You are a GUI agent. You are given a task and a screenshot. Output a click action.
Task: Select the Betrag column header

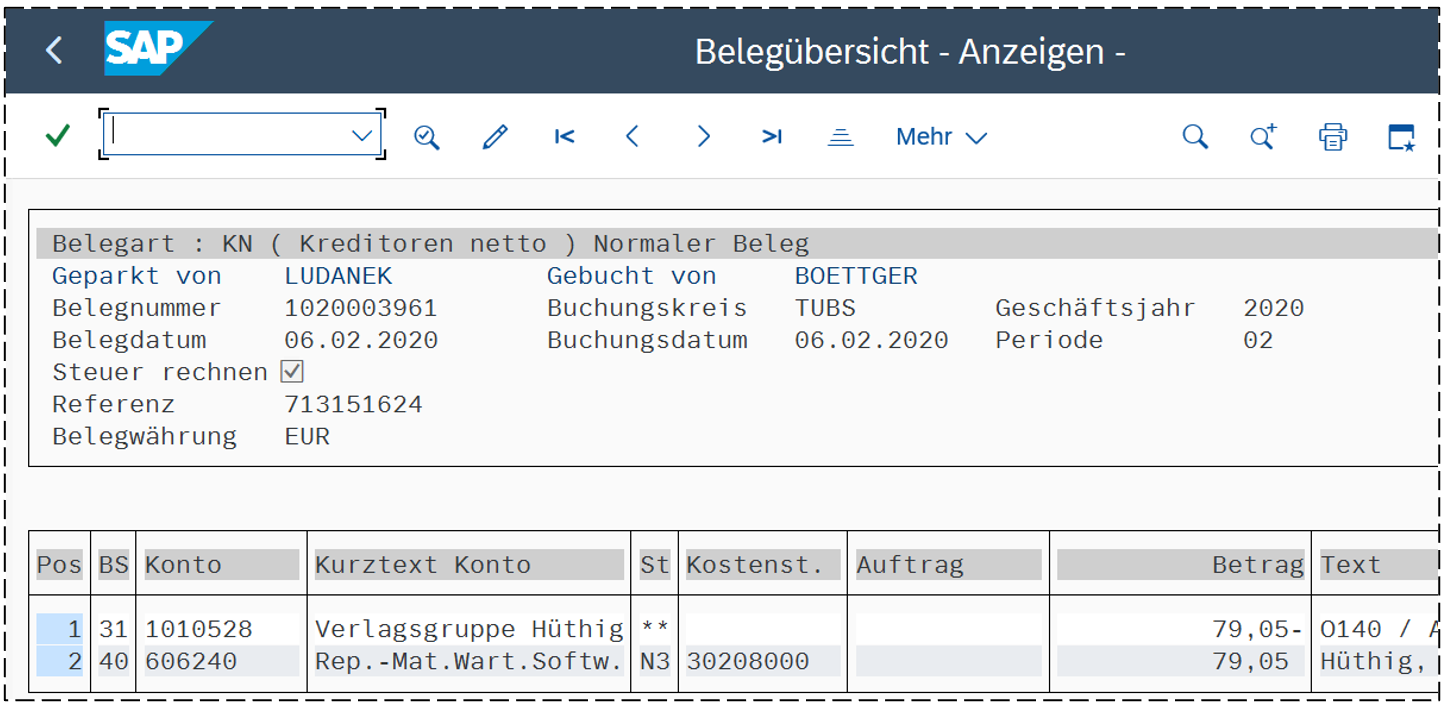coord(1180,565)
